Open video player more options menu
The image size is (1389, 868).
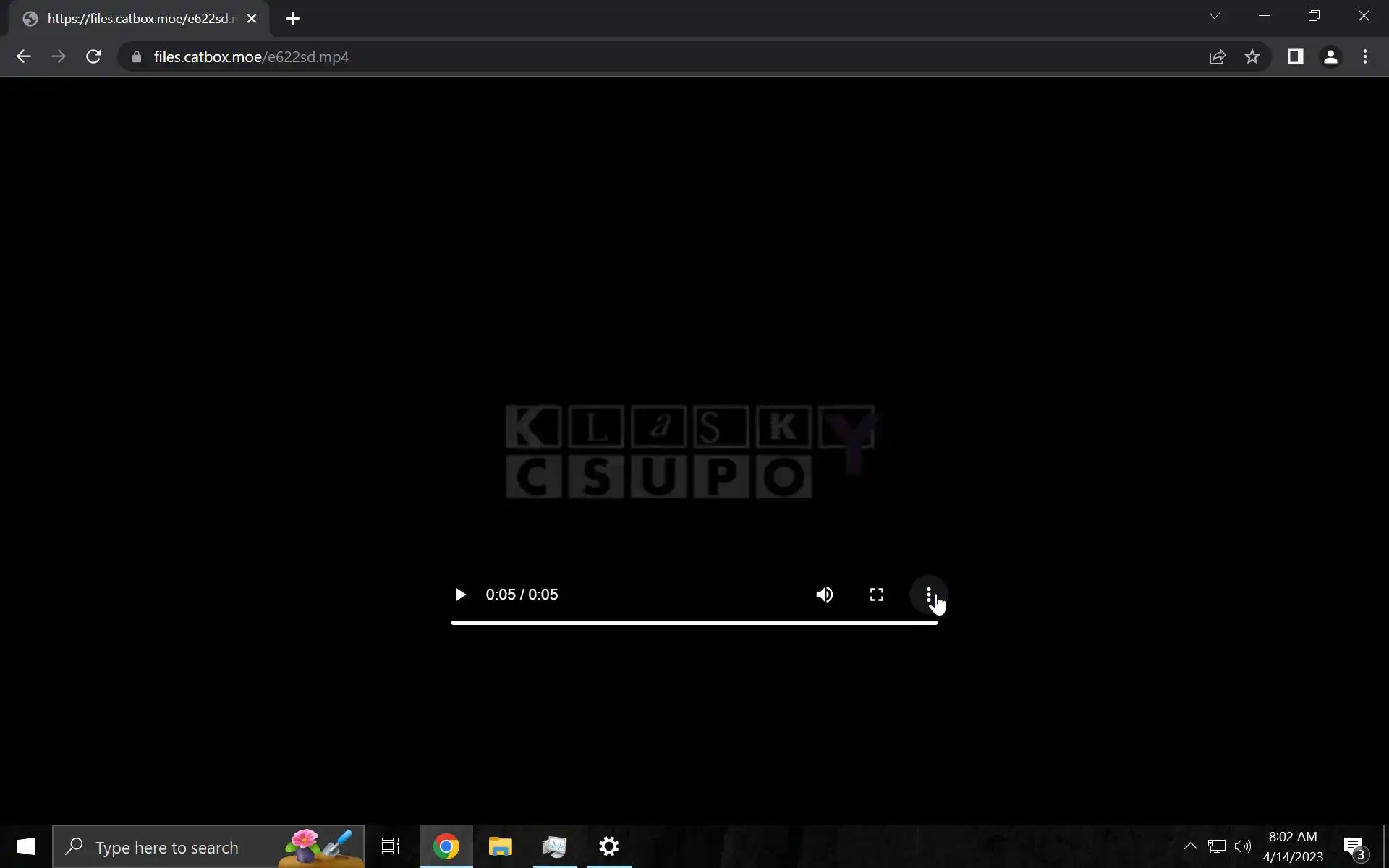(928, 595)
